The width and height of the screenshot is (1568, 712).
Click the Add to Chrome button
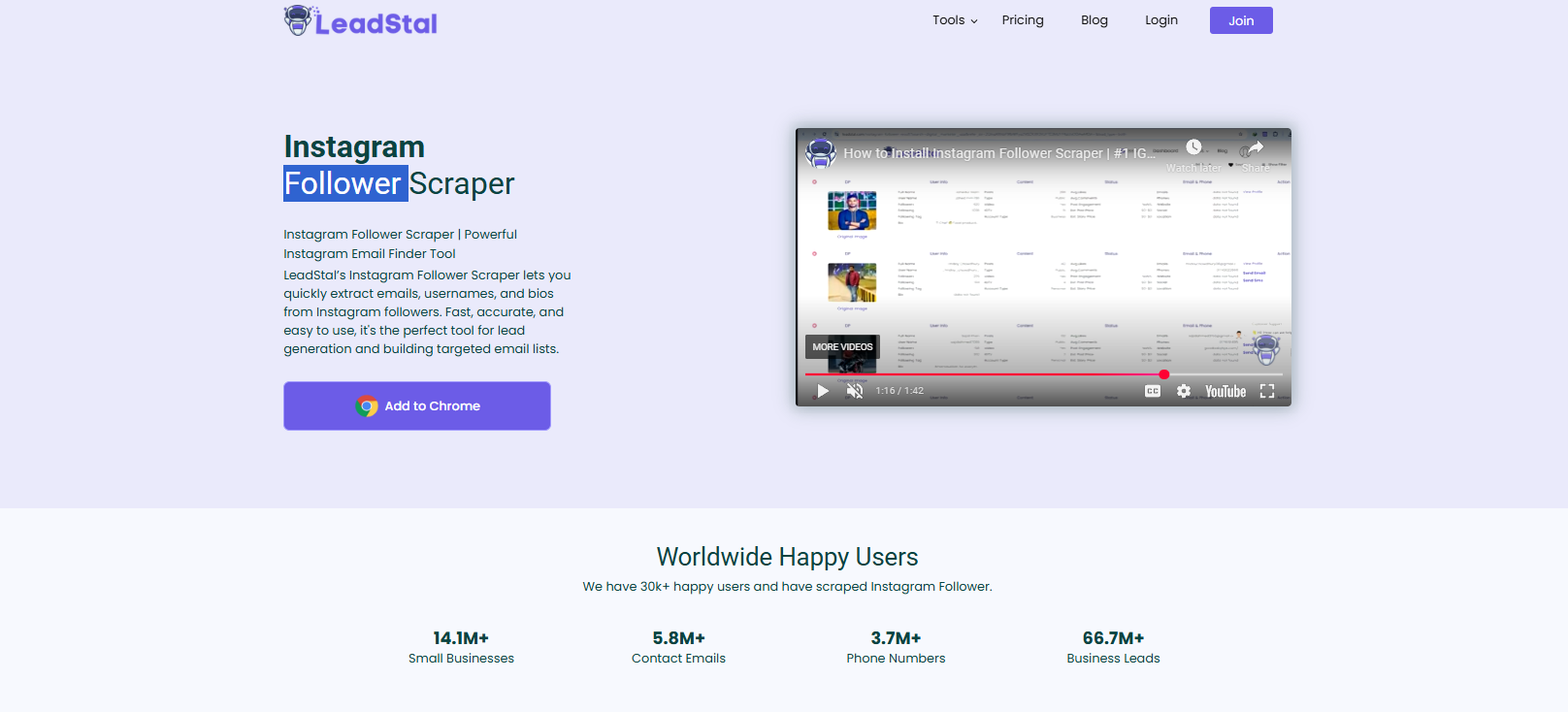[x=417, y=405]
